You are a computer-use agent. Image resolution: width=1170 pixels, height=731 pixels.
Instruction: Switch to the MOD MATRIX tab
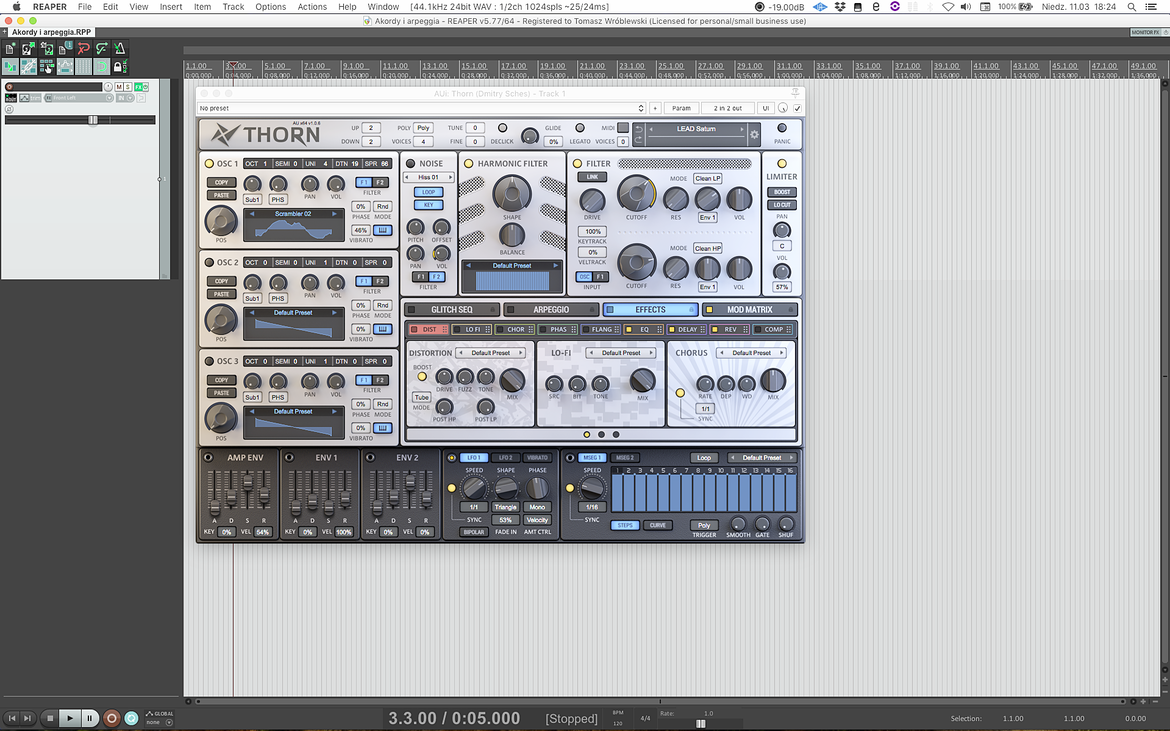click(x=749, y=310)
